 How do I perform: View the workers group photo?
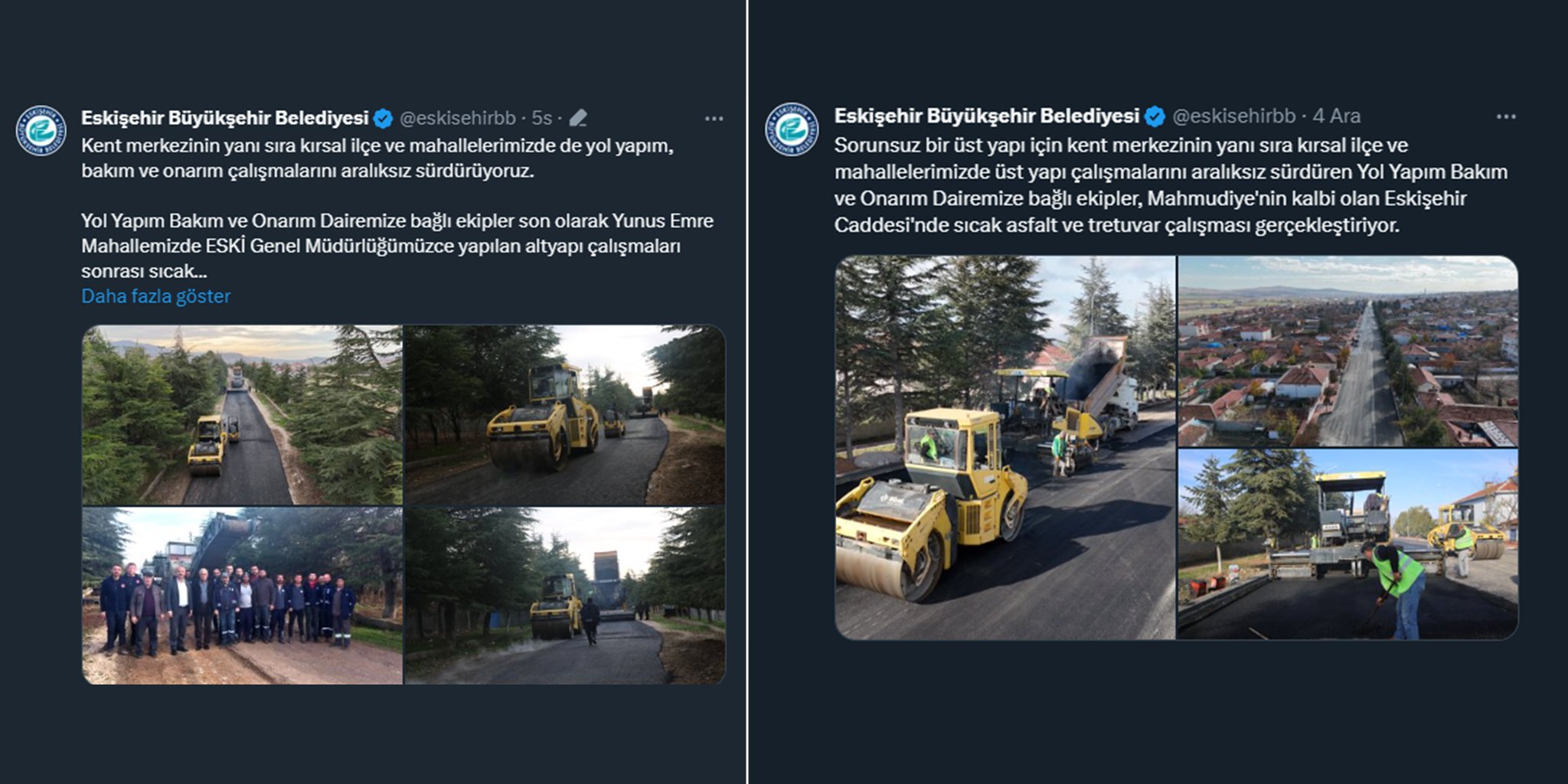tap(242, 596)
